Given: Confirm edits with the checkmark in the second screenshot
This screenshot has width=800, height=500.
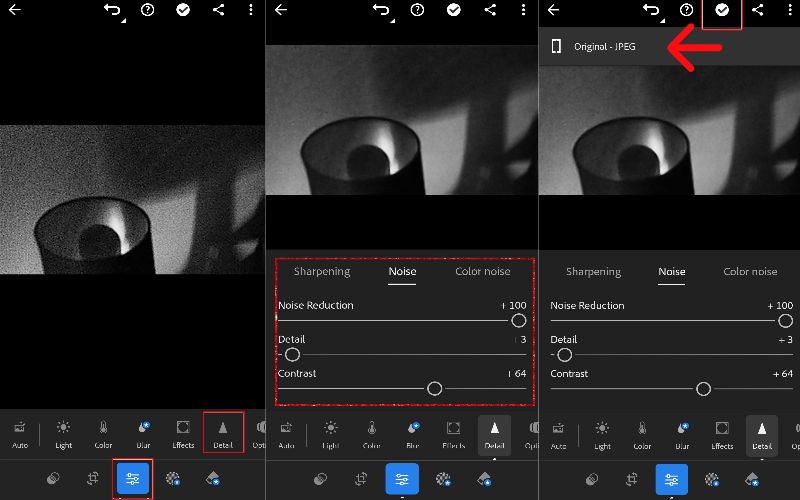Looking at the screenshot, I should click(454, 10).
